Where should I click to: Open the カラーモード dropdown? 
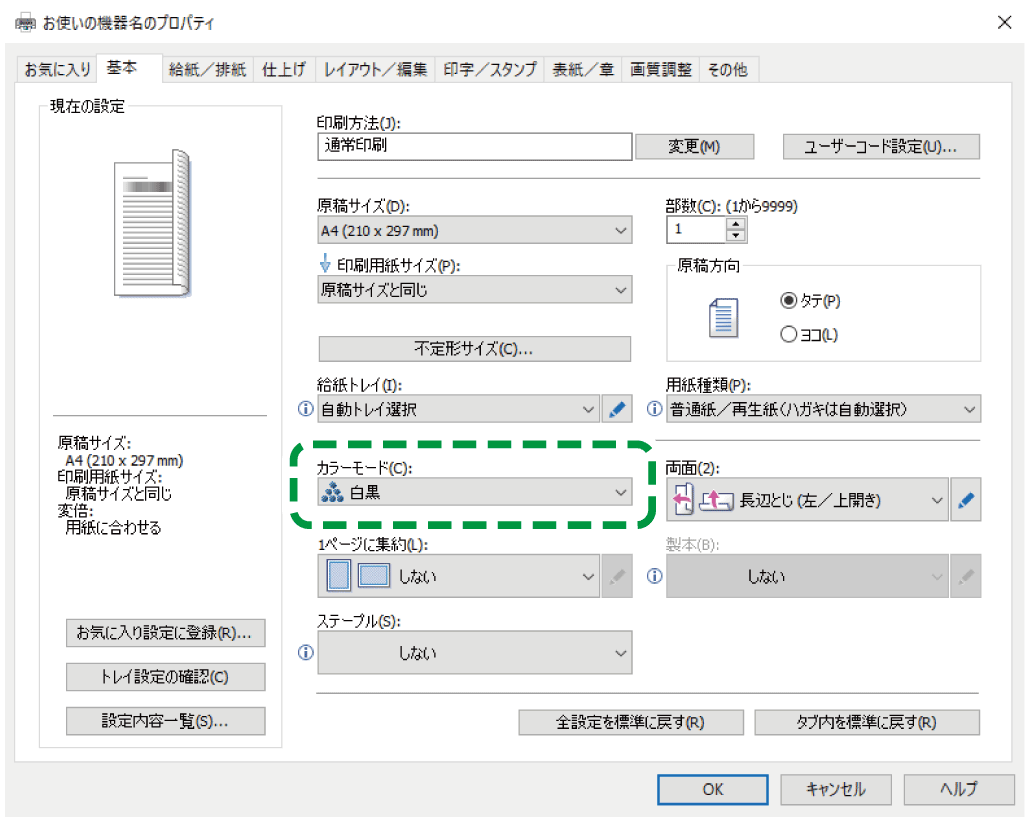point(474,492)
